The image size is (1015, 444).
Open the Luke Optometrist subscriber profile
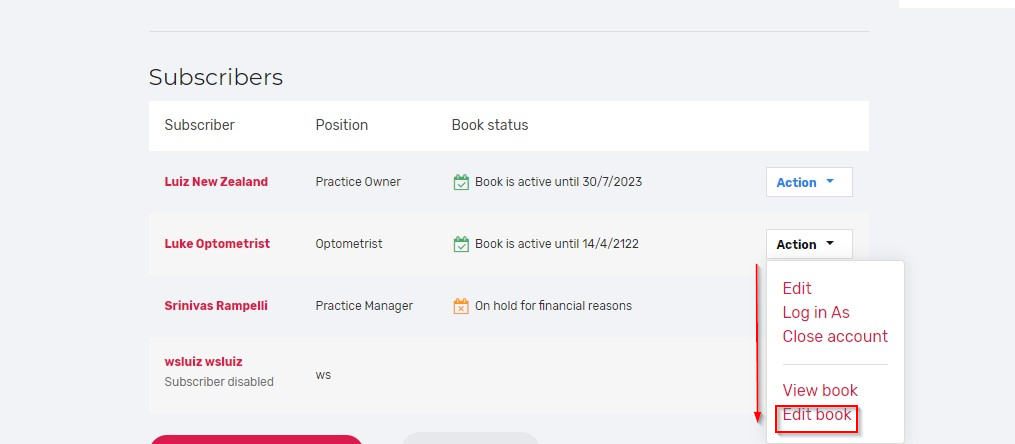coord(217,244)
